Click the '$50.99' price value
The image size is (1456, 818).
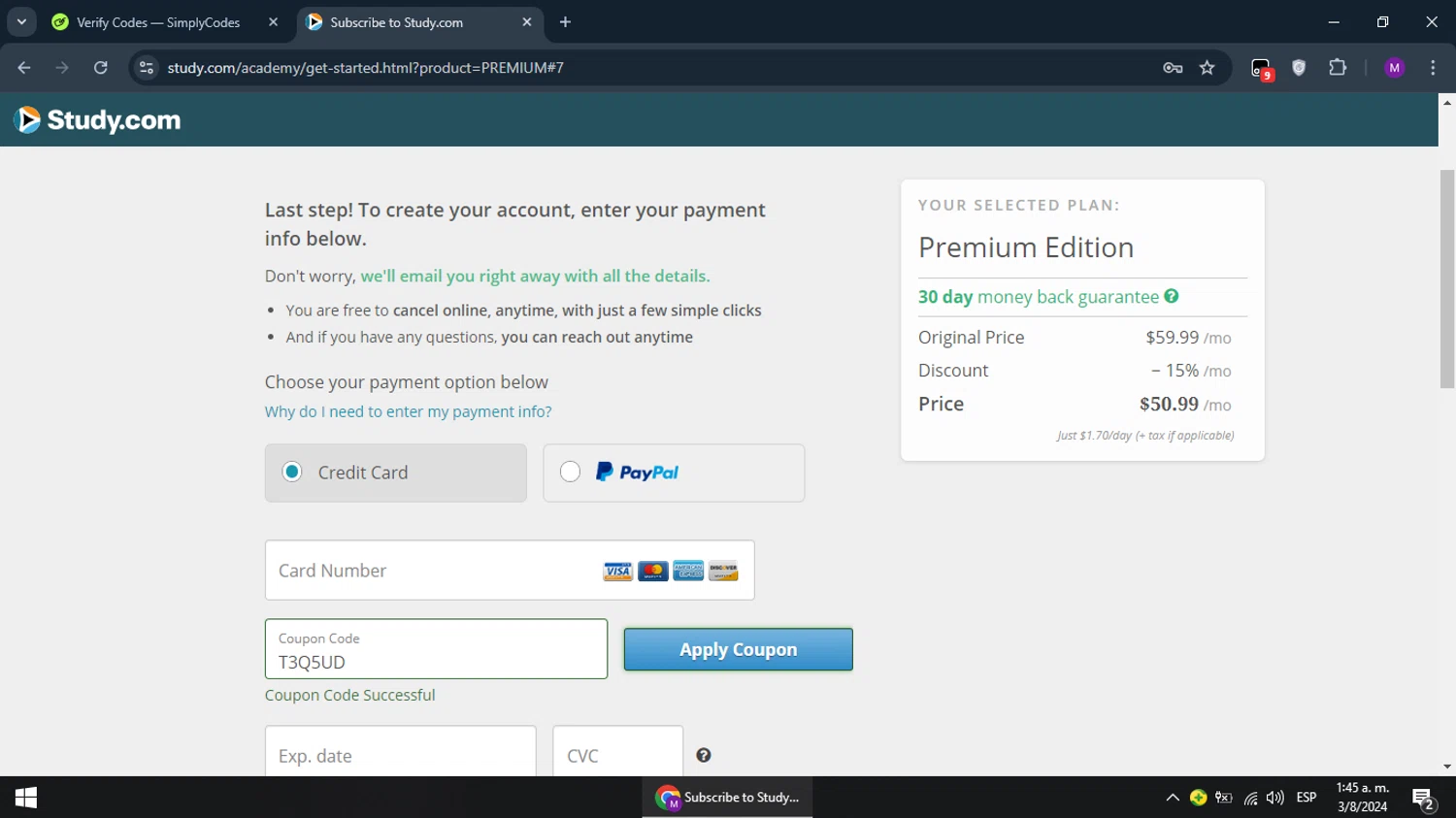(1169, 404)
